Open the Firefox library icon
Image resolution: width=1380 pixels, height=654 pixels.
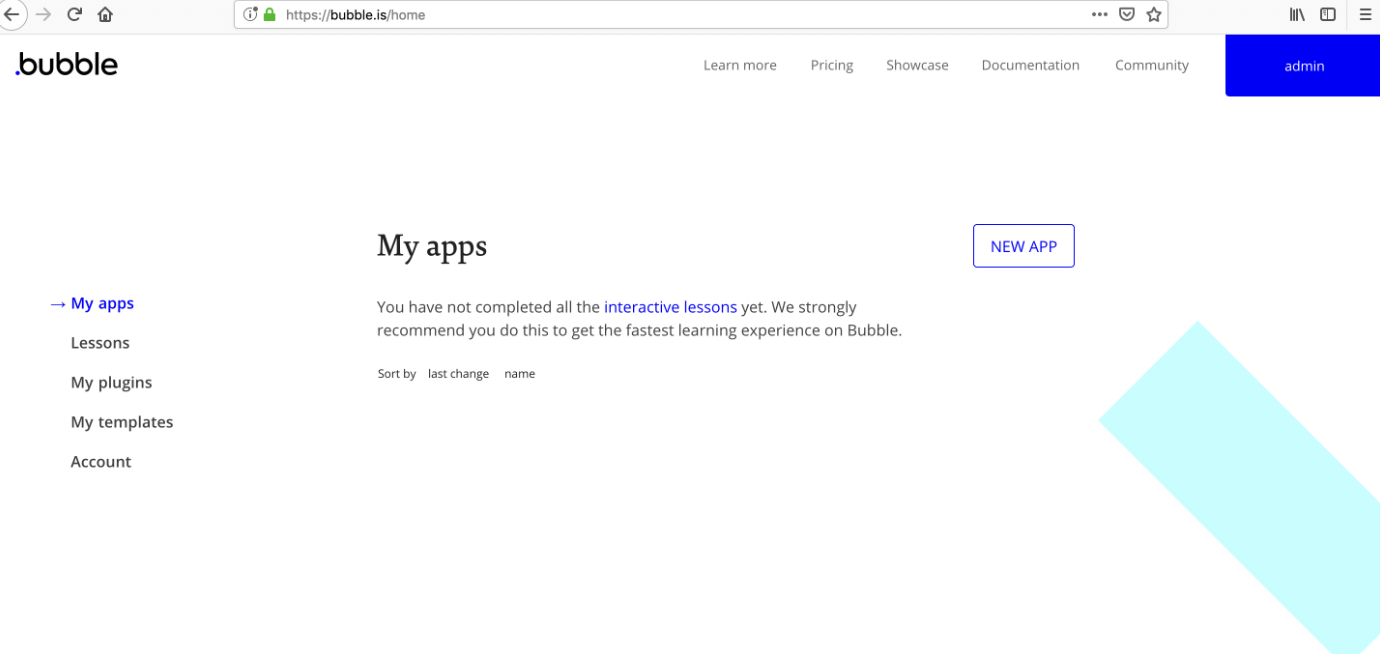coord(1297,15)
